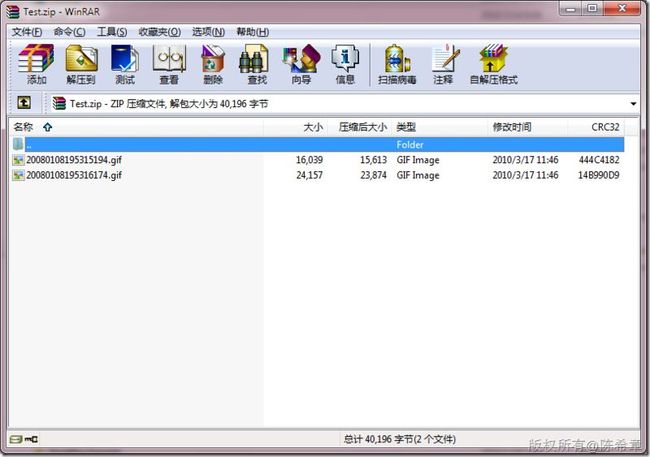Click the archive icon in address bar
The width and height of the screenshot is (650, 457).
pos(59,103)
